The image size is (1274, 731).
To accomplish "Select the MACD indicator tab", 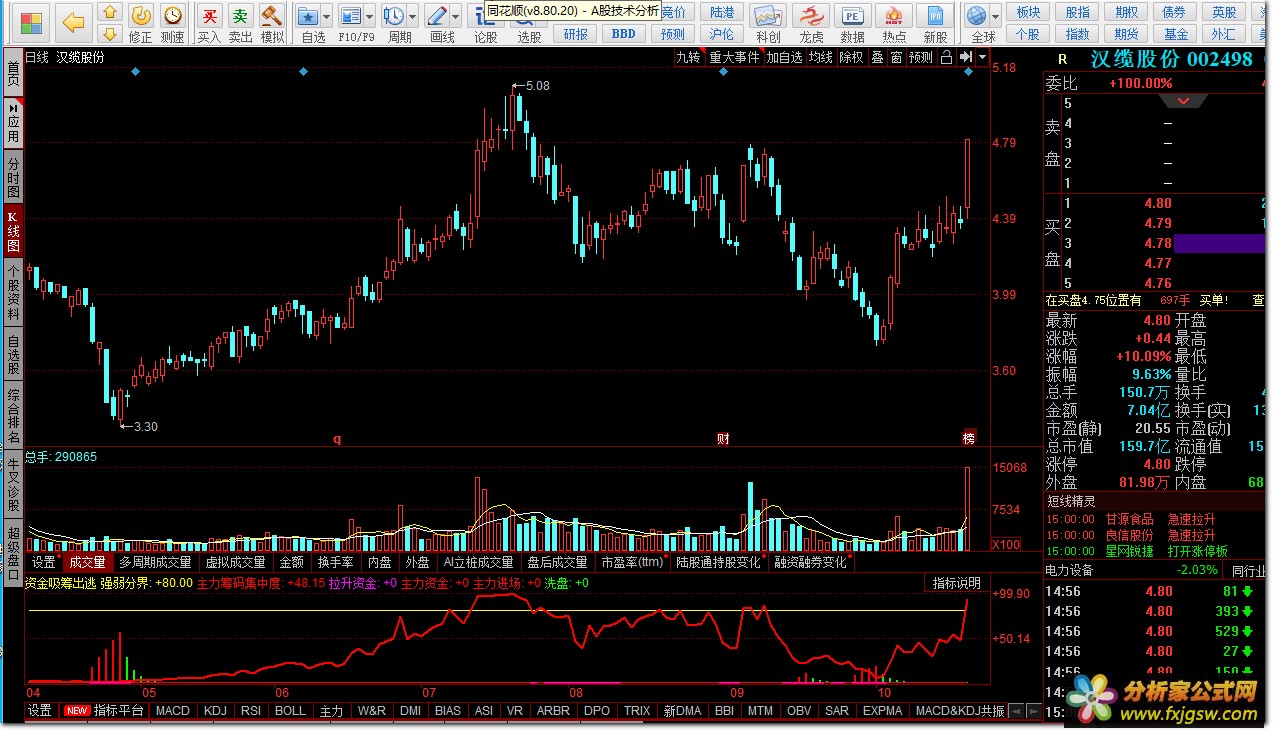I will coord(173,711).
